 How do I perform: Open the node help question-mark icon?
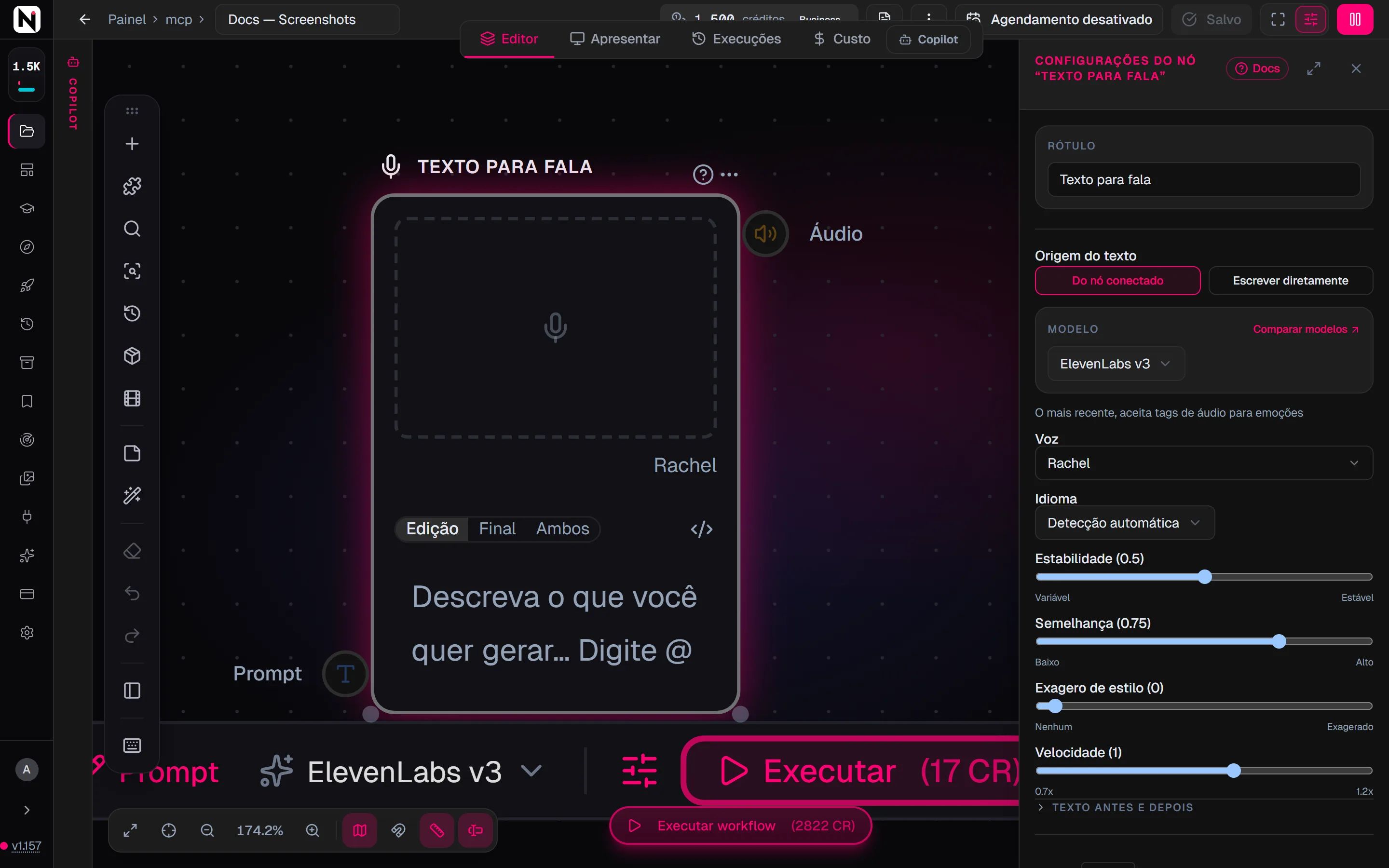[703, 174]
